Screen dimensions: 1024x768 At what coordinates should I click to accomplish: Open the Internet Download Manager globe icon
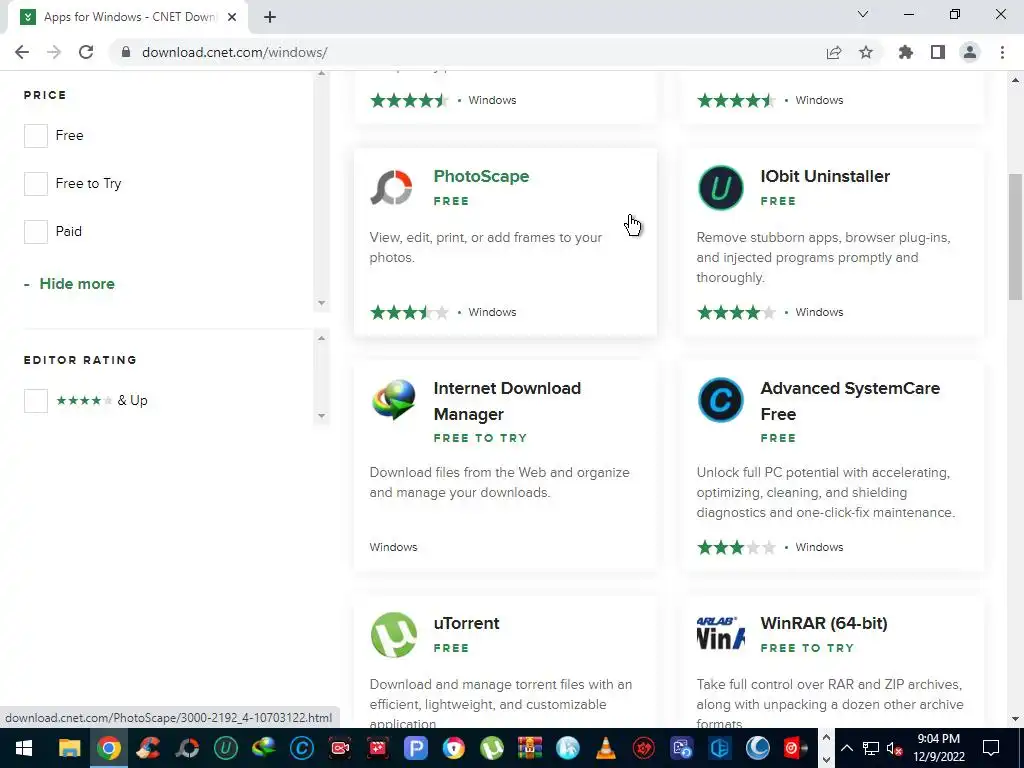pyautogui.click(x=393, y=400)
